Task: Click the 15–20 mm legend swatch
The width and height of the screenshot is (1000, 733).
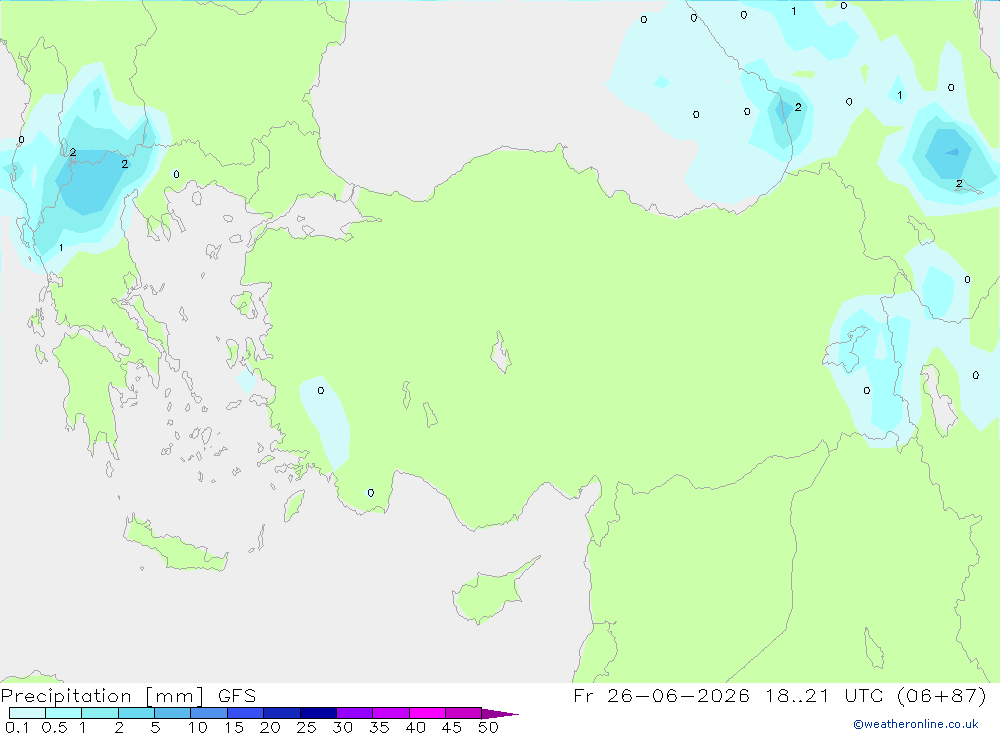Action: point(245,713)
